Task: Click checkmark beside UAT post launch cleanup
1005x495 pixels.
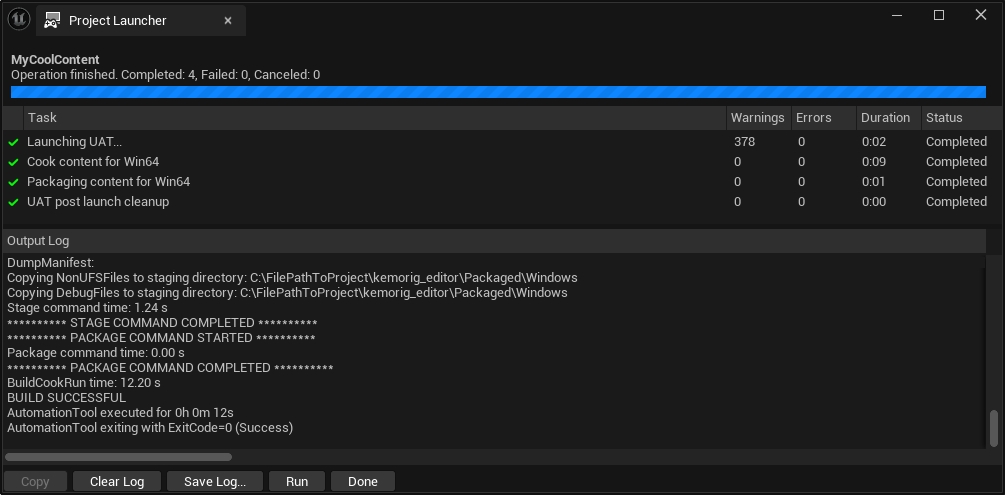Action: (14, 202)
